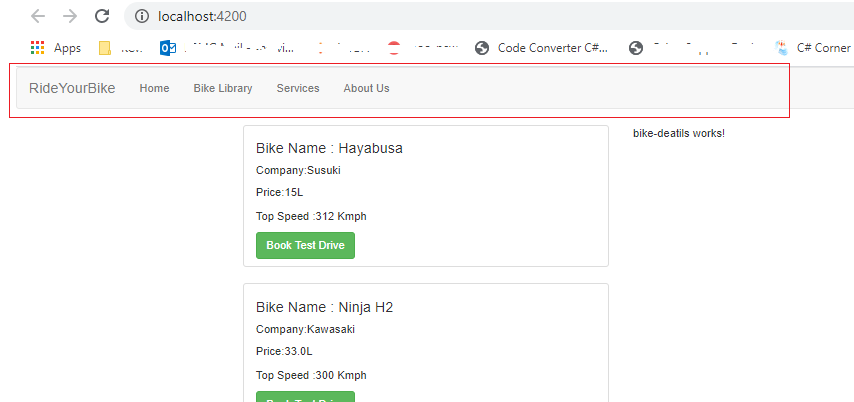Click the second globe icon bookmark

636,48
